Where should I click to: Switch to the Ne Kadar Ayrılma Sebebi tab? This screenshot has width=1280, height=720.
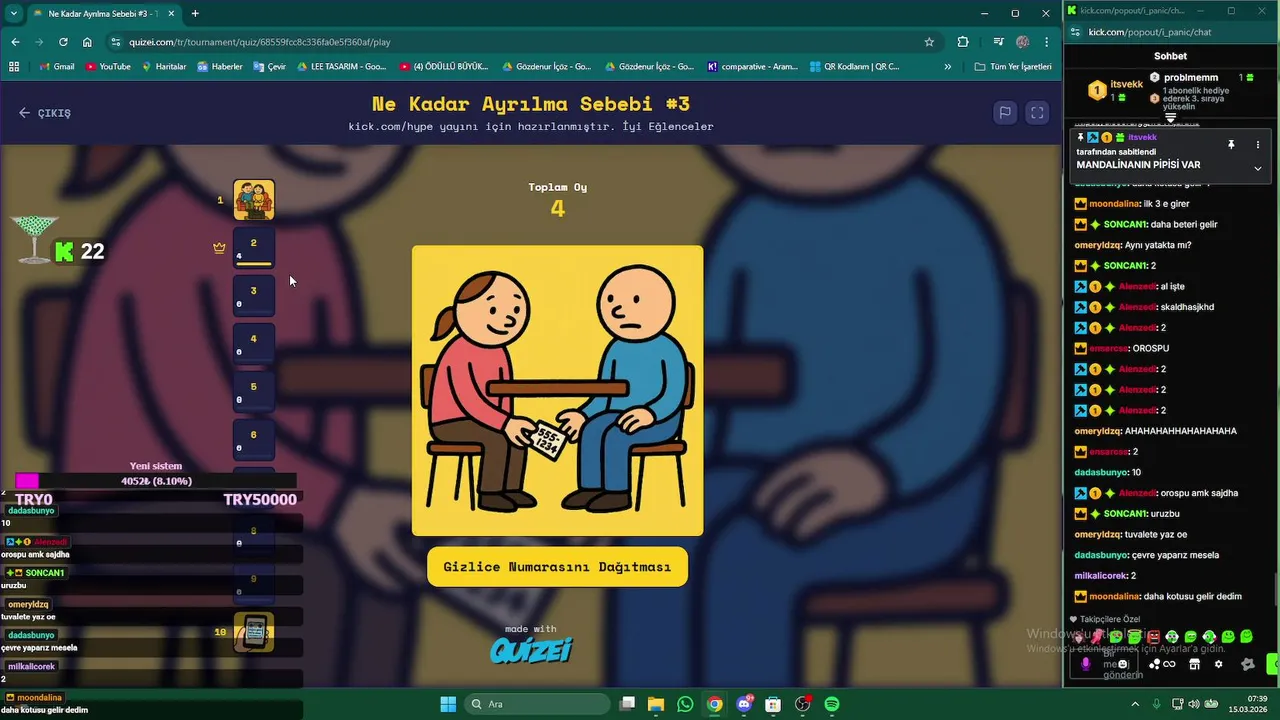103,14
